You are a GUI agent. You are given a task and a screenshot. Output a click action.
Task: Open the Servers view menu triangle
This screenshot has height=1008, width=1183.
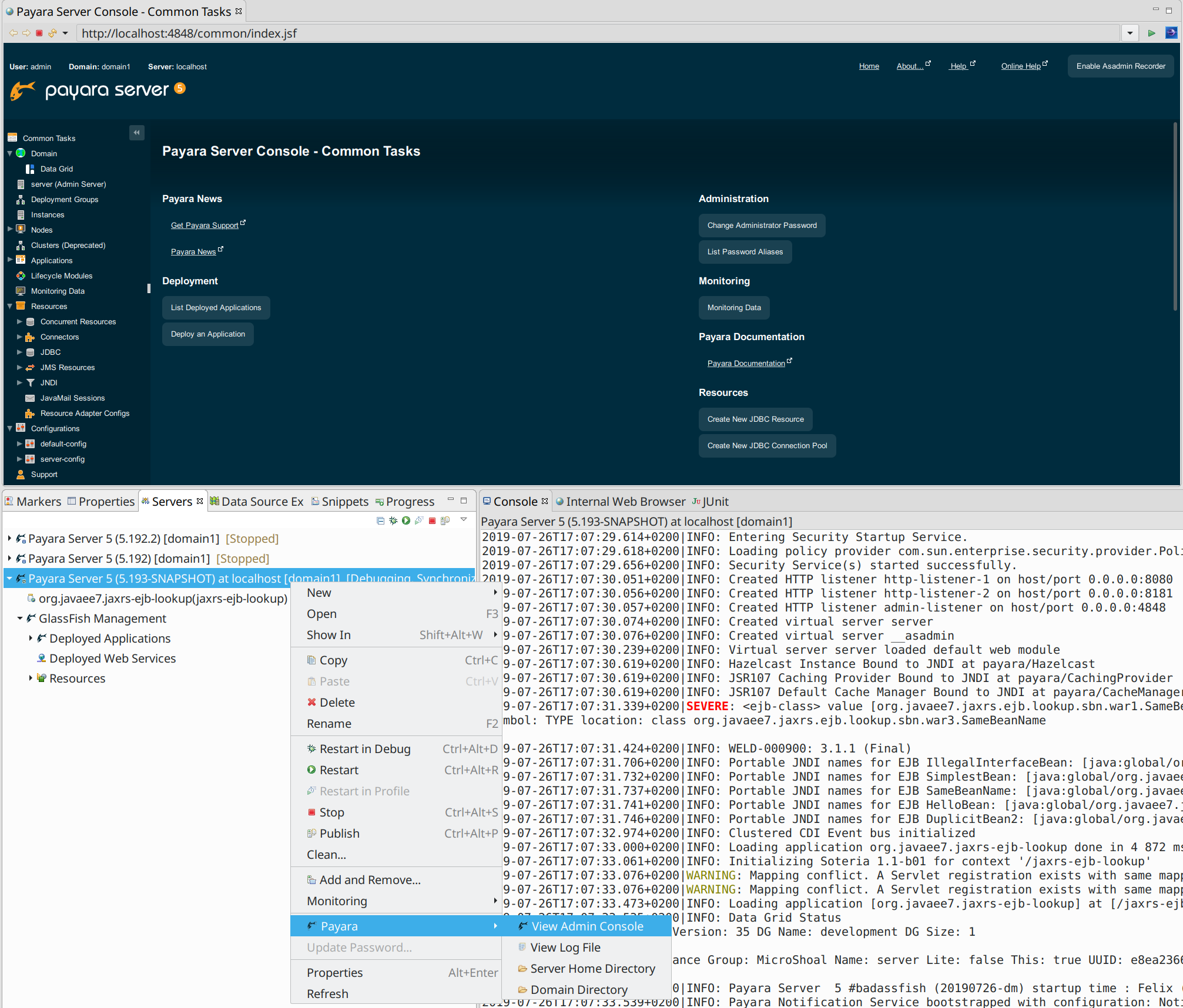(x=464, y=519)
